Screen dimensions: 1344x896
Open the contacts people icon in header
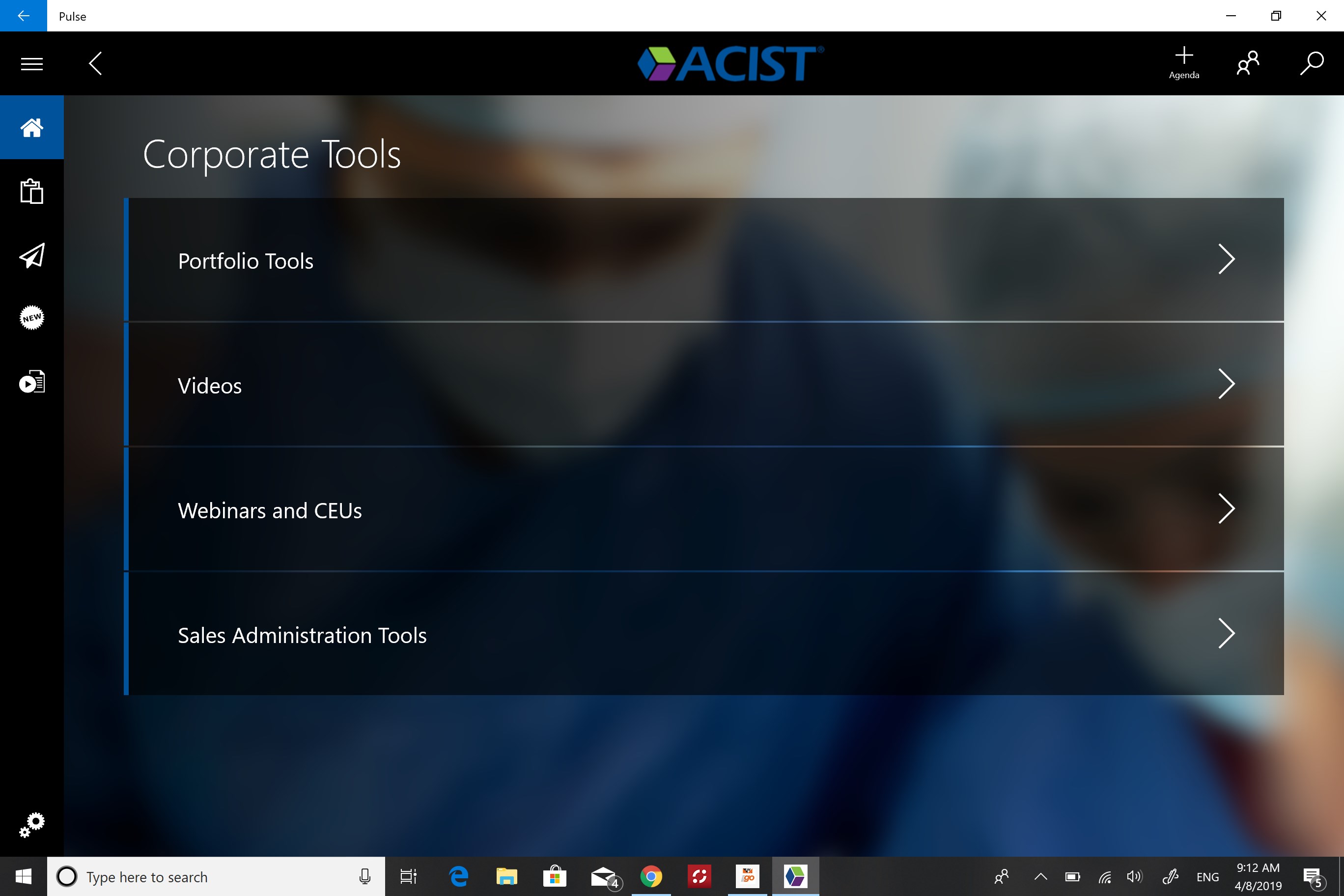click(x=1248, y=63)
